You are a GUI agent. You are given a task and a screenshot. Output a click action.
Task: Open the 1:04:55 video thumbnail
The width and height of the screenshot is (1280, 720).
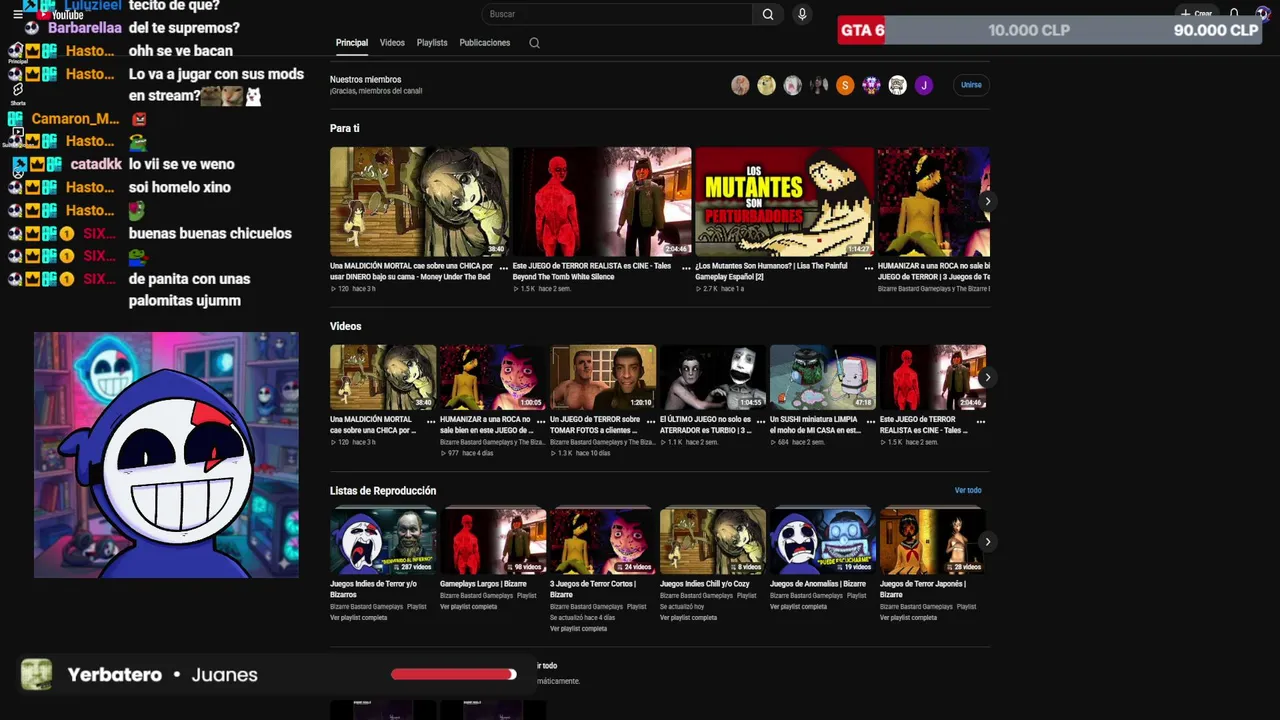[x=713, y=377]
